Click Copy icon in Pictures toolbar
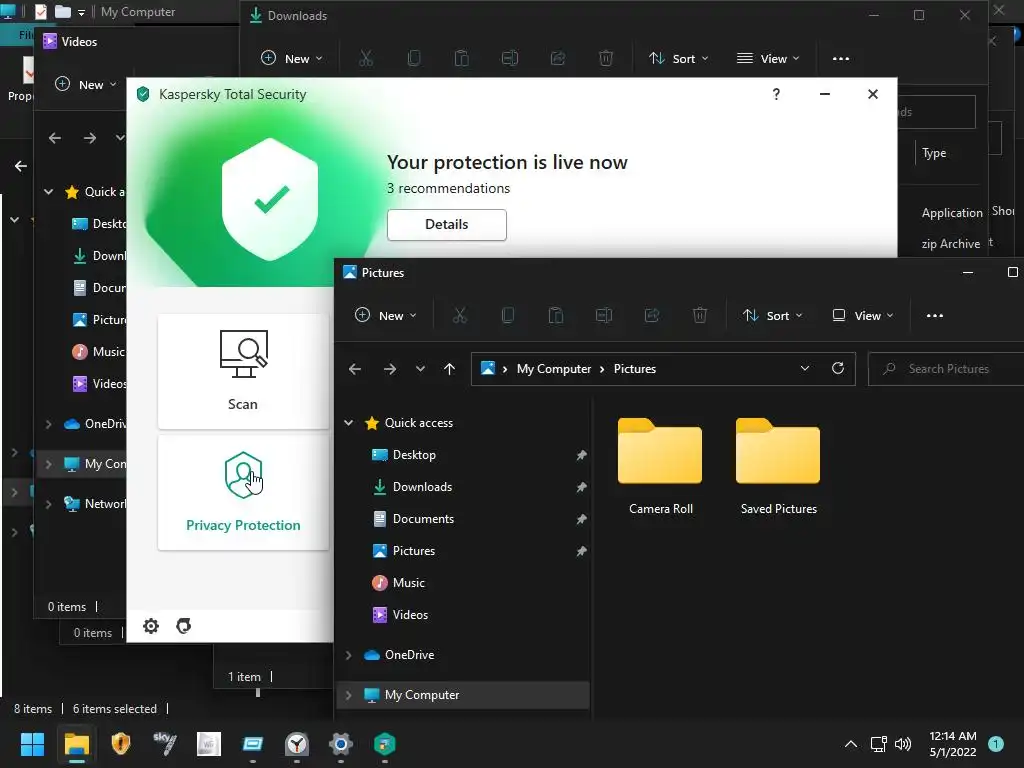1024x768 pixels. [x=507, y=316]
